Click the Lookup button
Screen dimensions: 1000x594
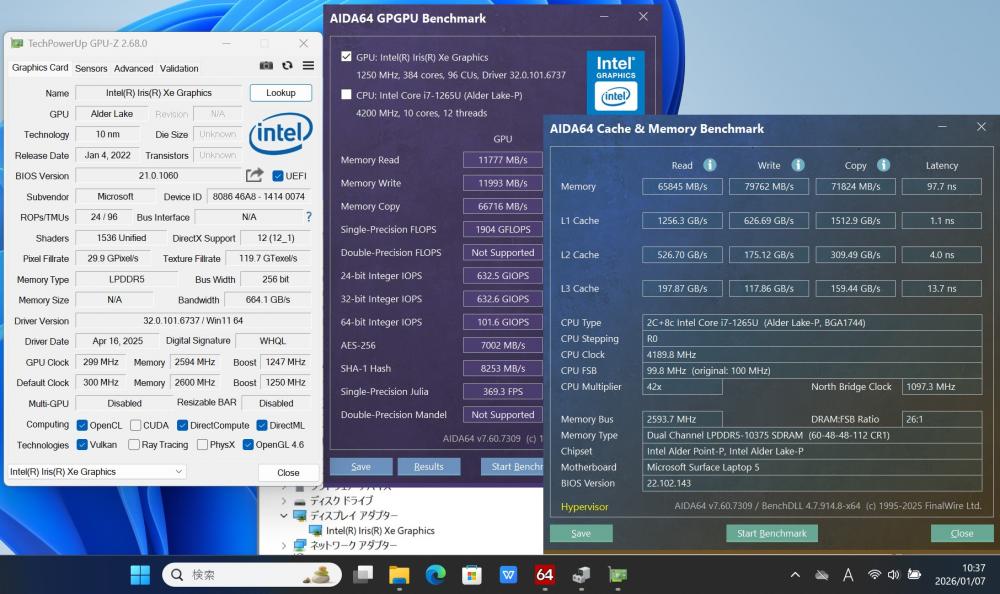click(280, 93)
